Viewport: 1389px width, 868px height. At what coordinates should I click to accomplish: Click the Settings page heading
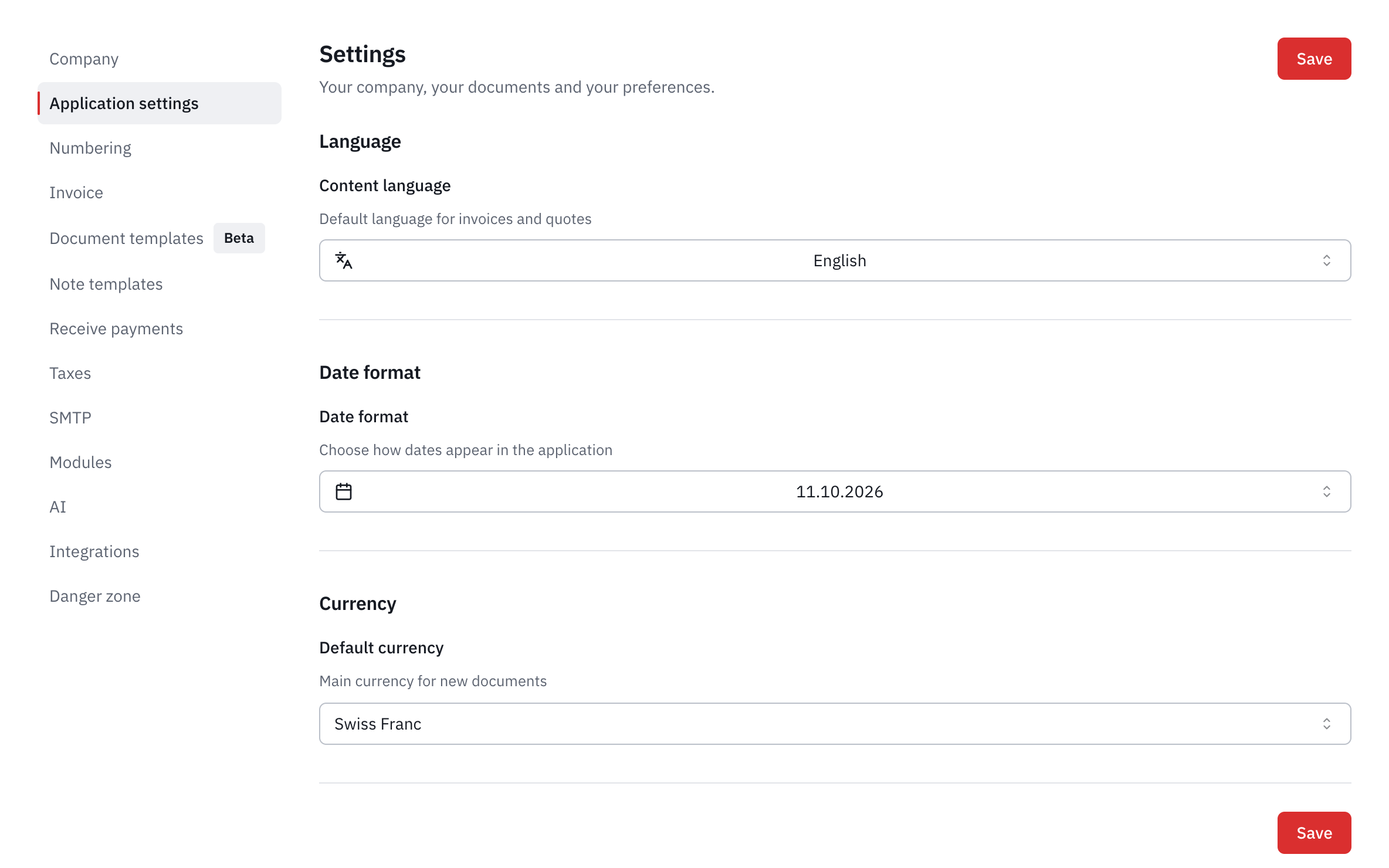click(x=363, y=55)
